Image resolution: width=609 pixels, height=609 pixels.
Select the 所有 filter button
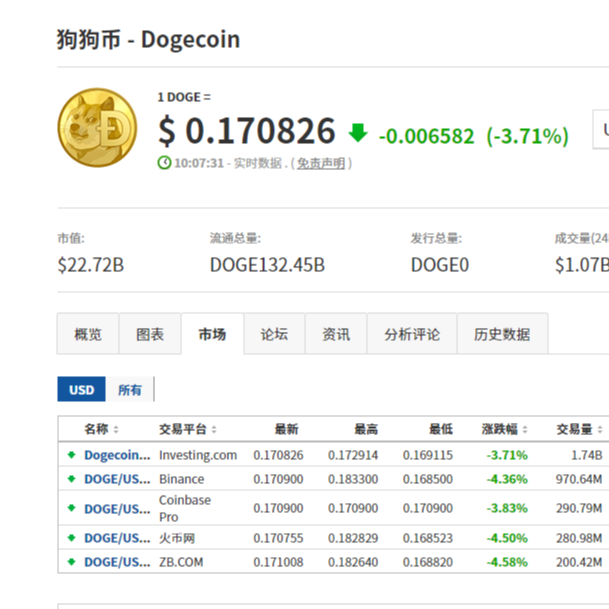130,389
